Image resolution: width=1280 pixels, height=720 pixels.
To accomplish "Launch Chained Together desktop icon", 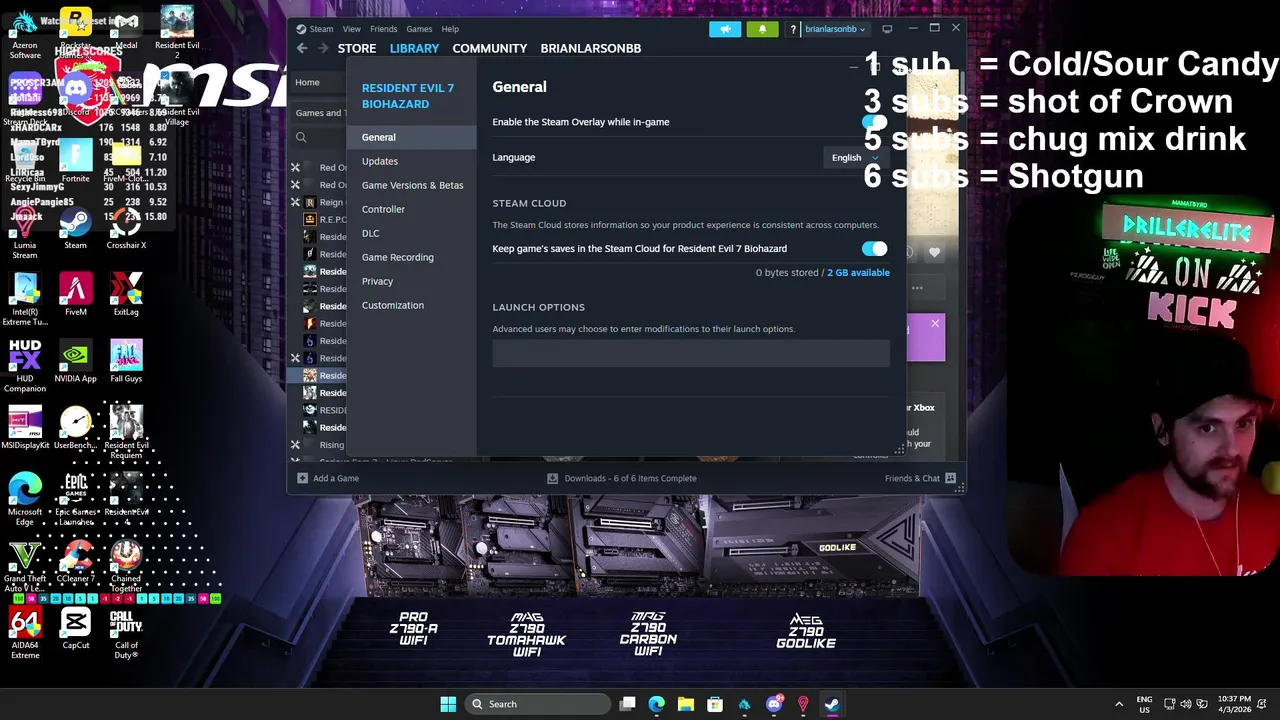I will [x=126, y=566].
